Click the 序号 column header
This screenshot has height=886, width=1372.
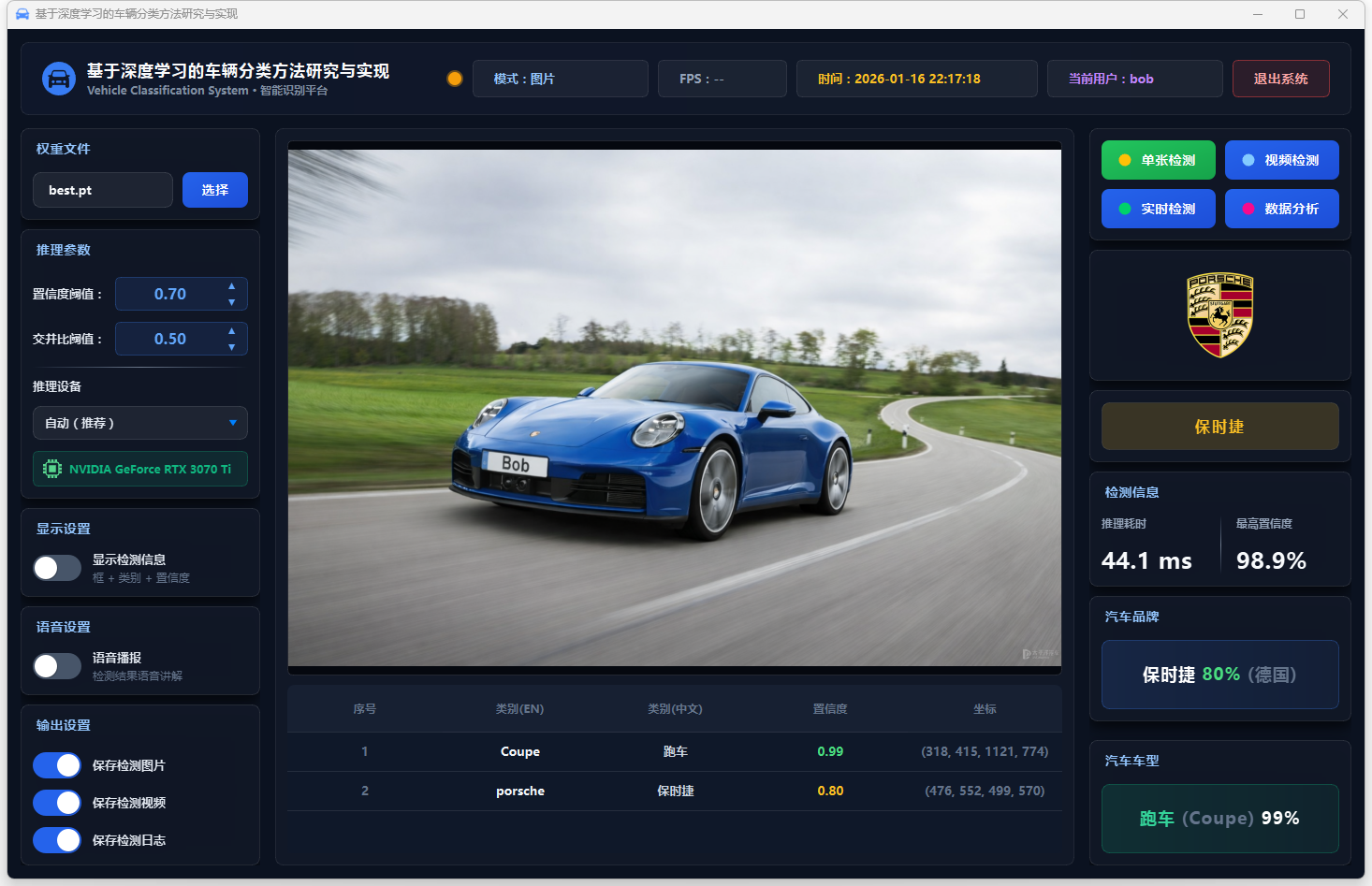(365, 709)
